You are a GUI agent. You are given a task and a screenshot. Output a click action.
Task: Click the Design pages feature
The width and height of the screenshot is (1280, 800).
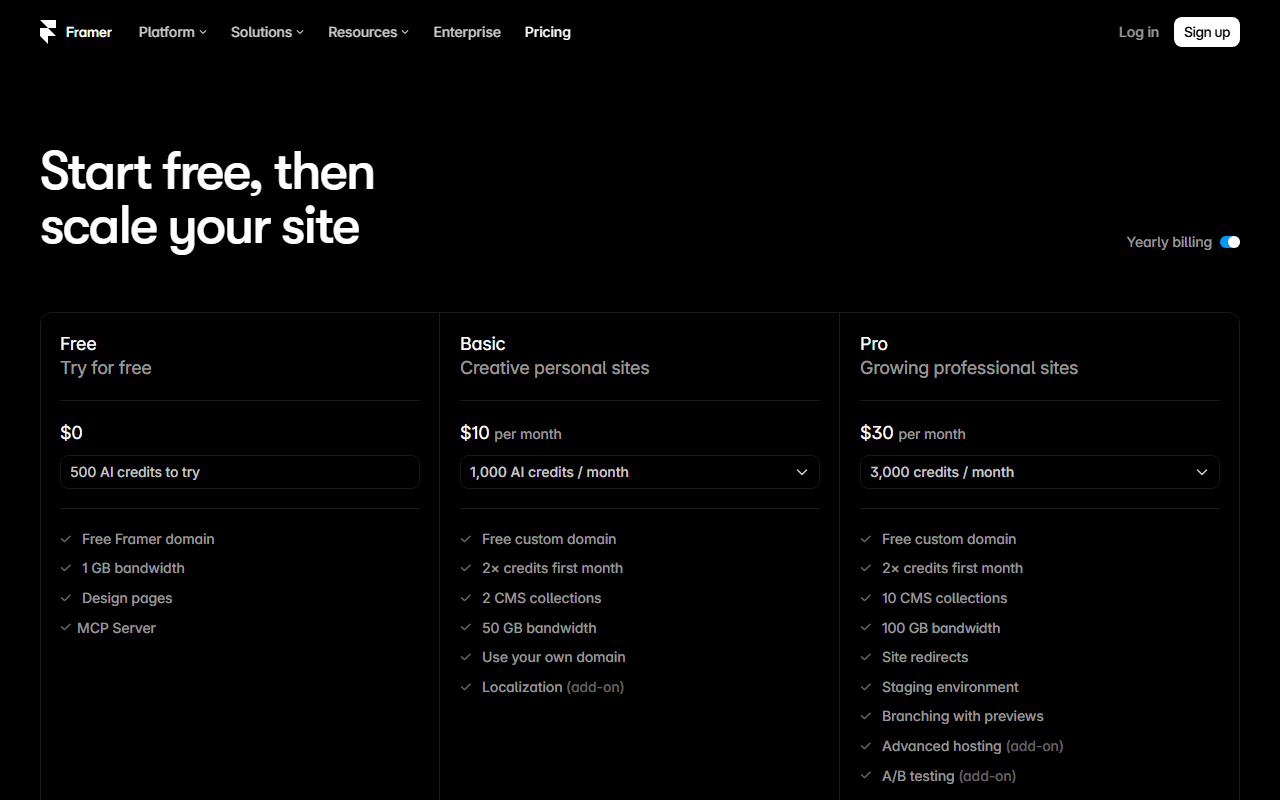click(x=127, y=598)
